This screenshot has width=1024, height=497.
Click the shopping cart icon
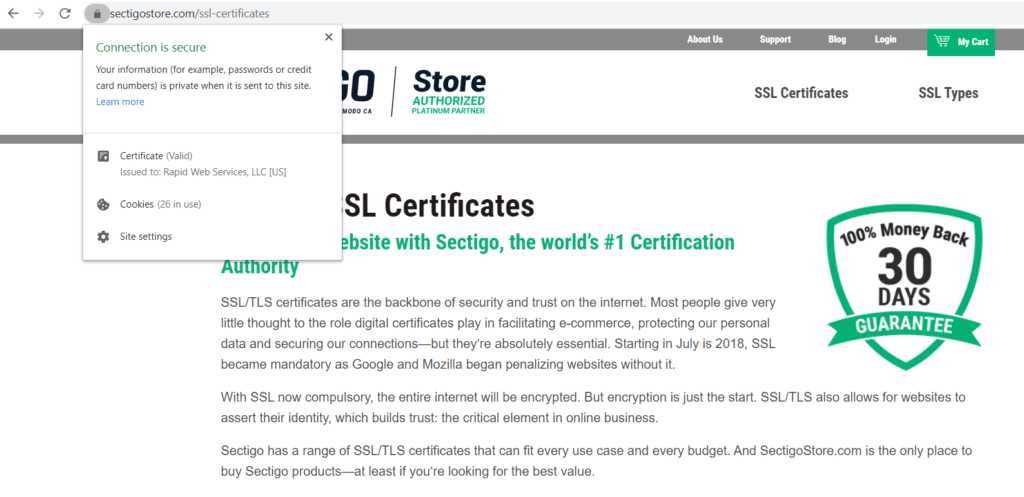click(x=941, y=41)
